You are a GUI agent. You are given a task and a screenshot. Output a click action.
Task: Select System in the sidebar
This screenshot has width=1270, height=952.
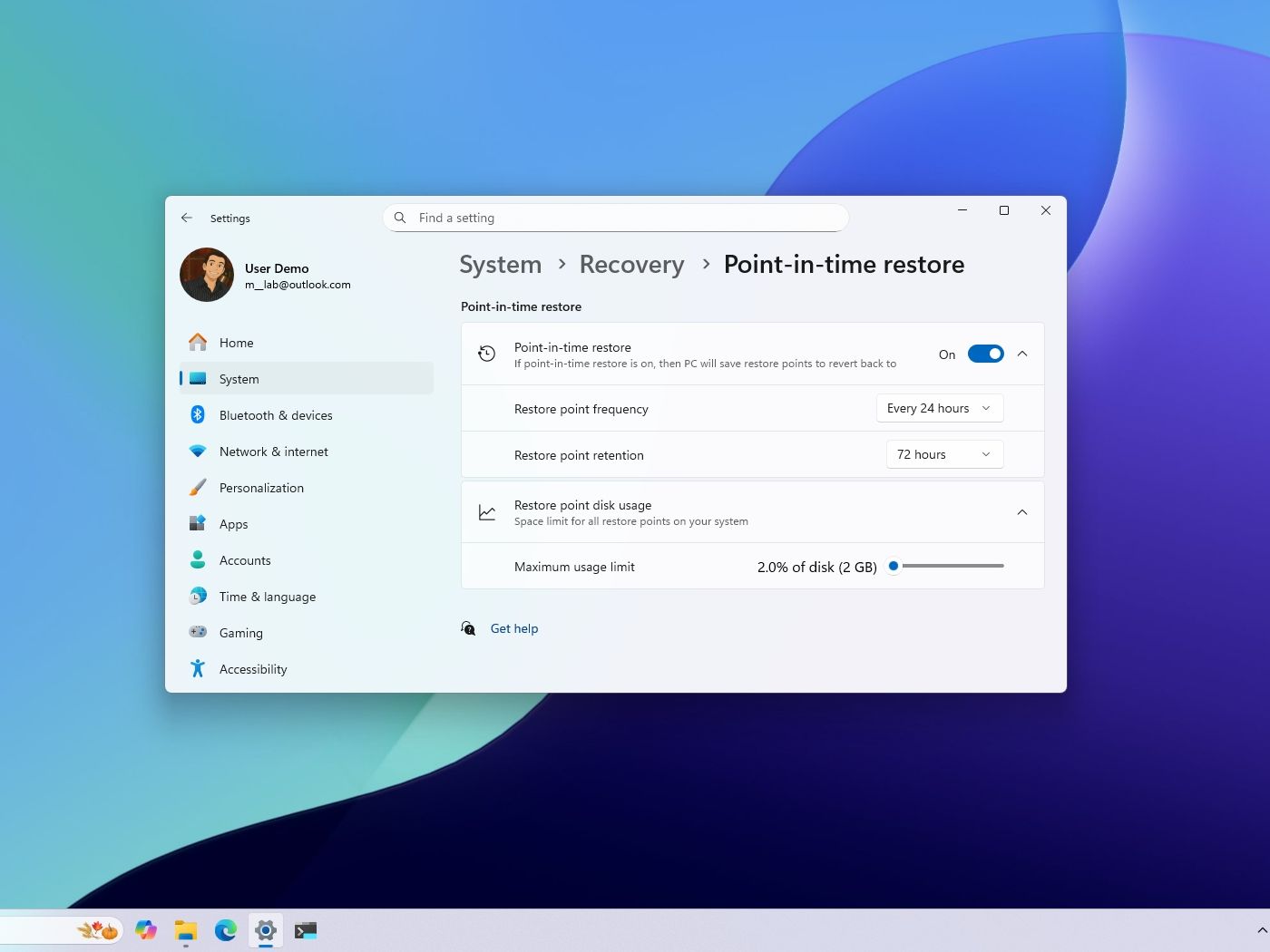pos(307,379)
